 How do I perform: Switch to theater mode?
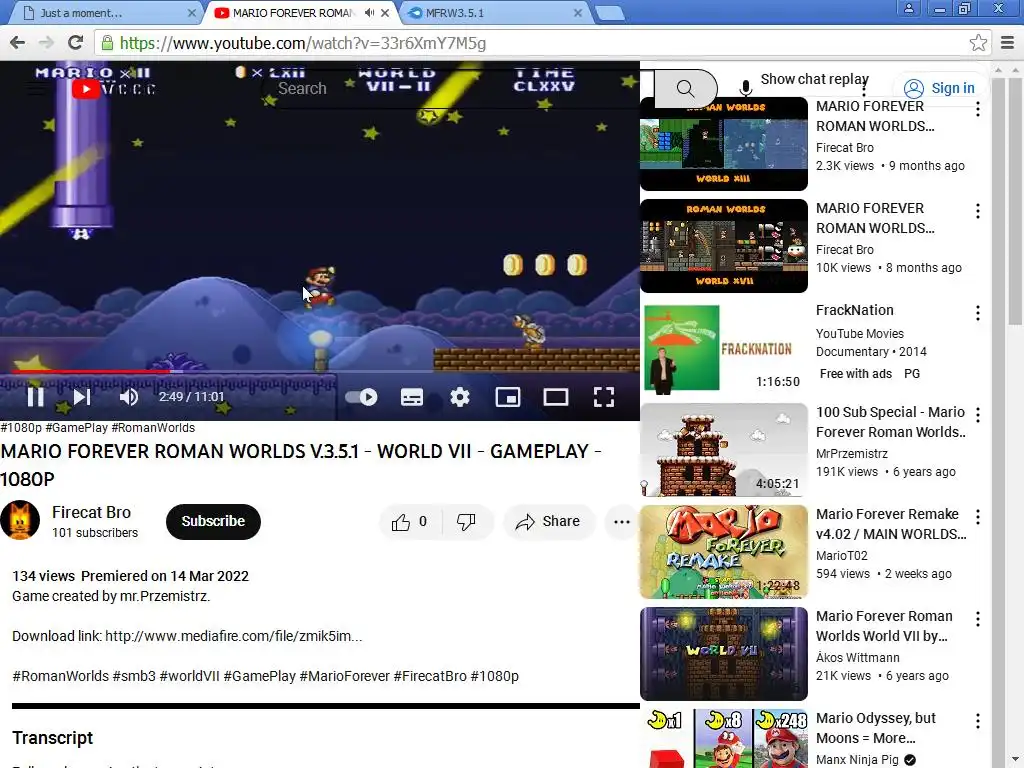coord(556,396)
